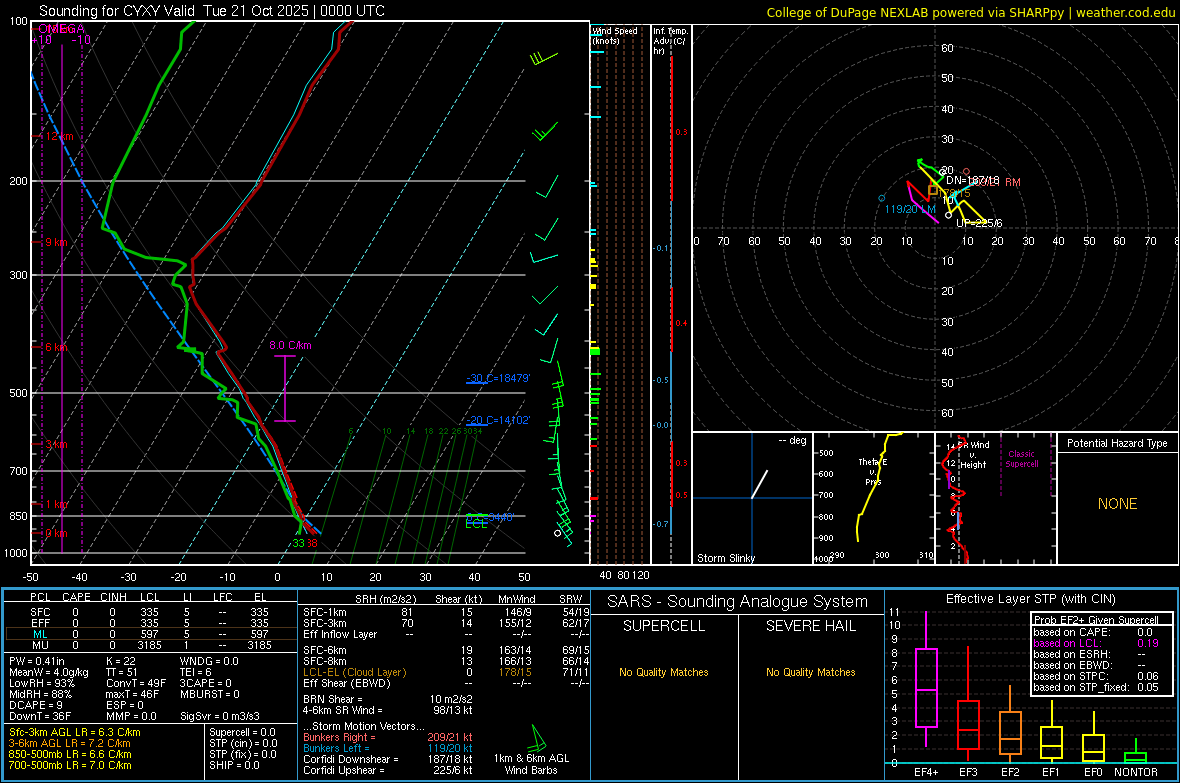Click the SARS Sounding Analogue System title
This screenshot has height=783, width=1180.
coord(737,601)
